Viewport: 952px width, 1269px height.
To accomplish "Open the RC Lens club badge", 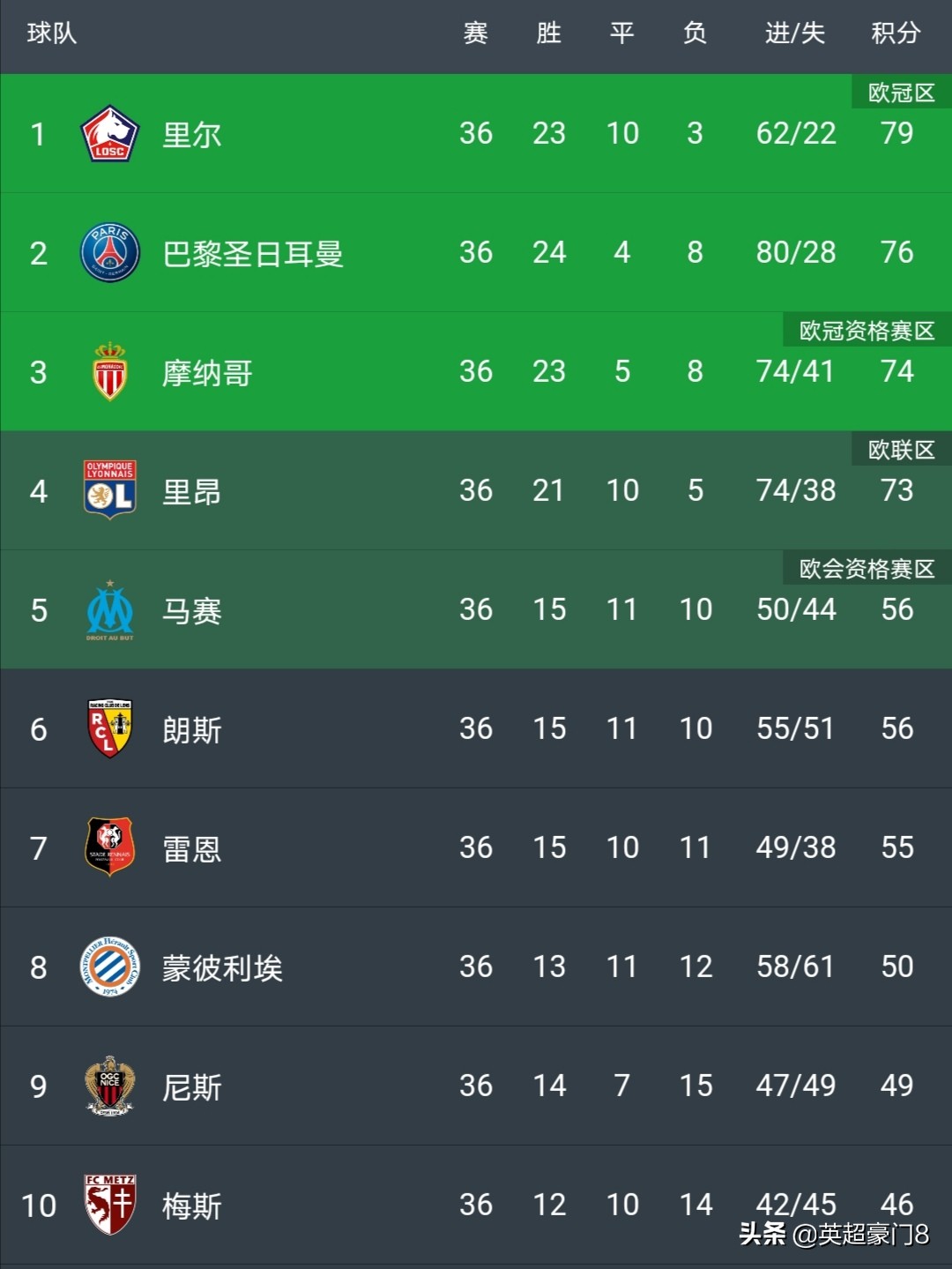I will (x=109, y=728).
